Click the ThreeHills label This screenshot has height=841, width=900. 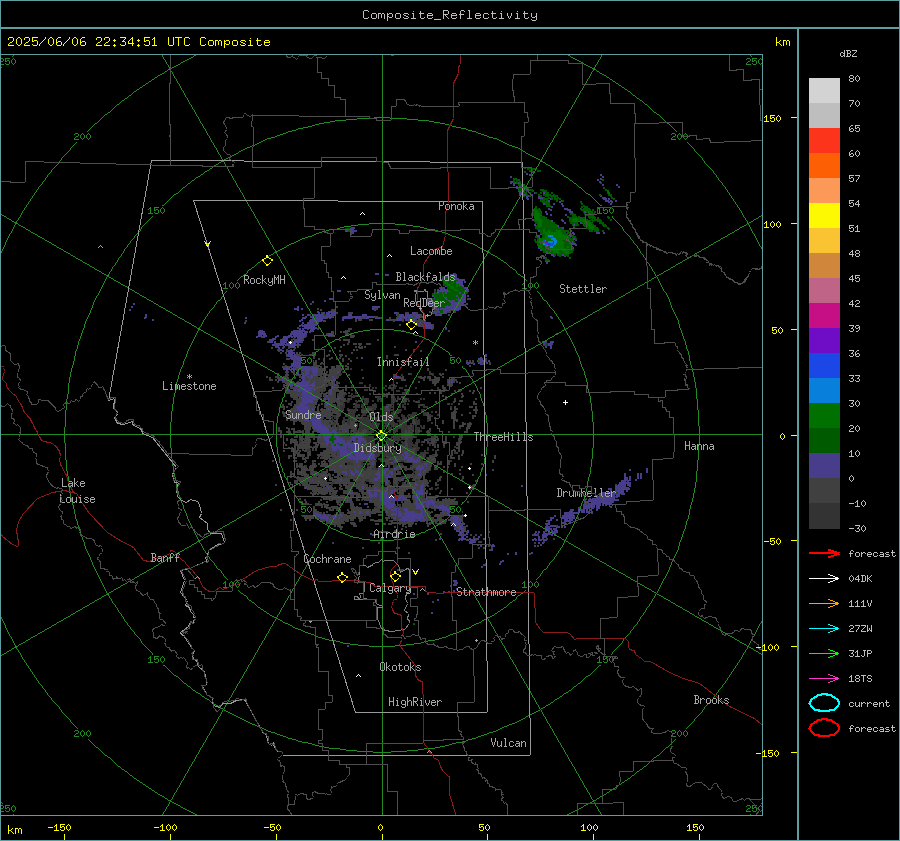pyautogui.click(x=503, y=437)
